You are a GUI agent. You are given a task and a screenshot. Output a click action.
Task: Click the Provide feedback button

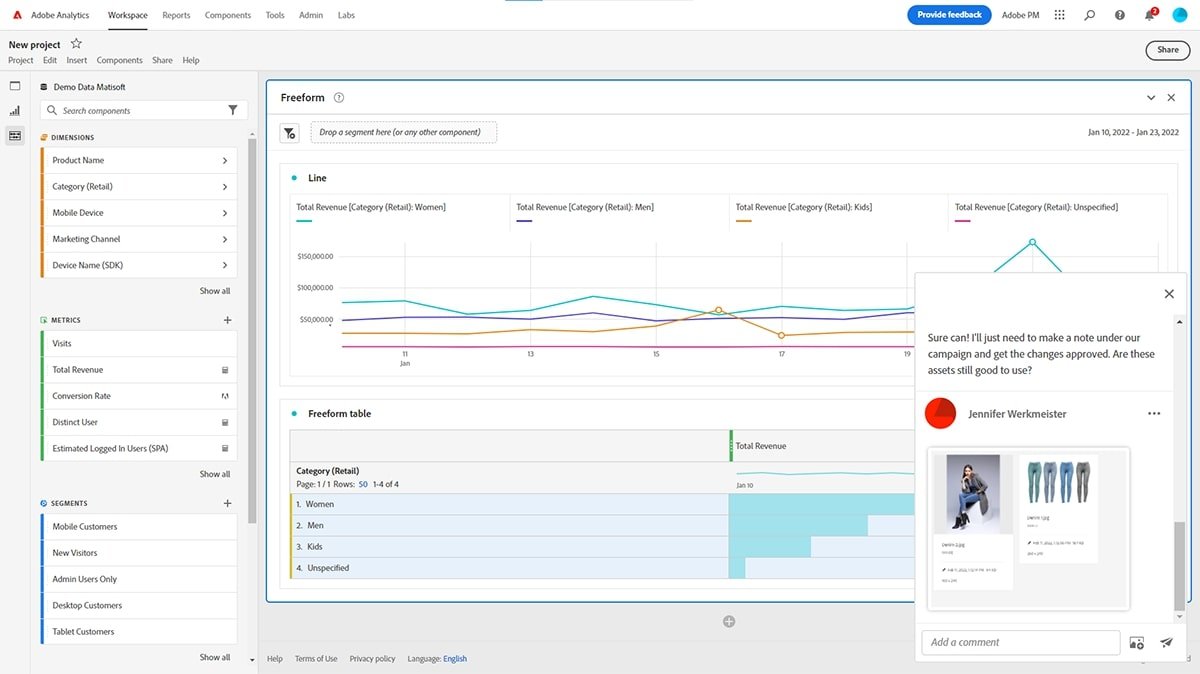(x=949, y=15)
